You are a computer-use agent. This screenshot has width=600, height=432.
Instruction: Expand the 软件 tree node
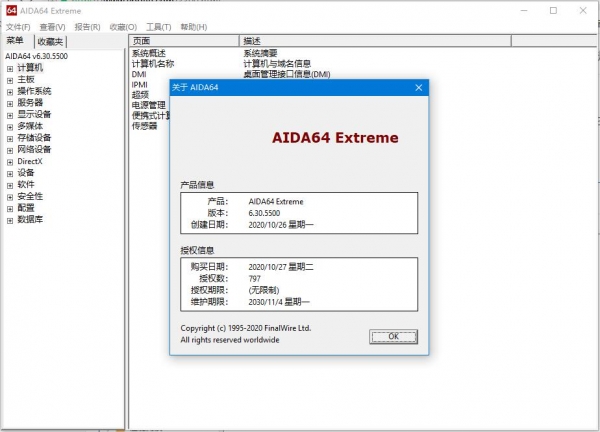(x=10, y=186)
